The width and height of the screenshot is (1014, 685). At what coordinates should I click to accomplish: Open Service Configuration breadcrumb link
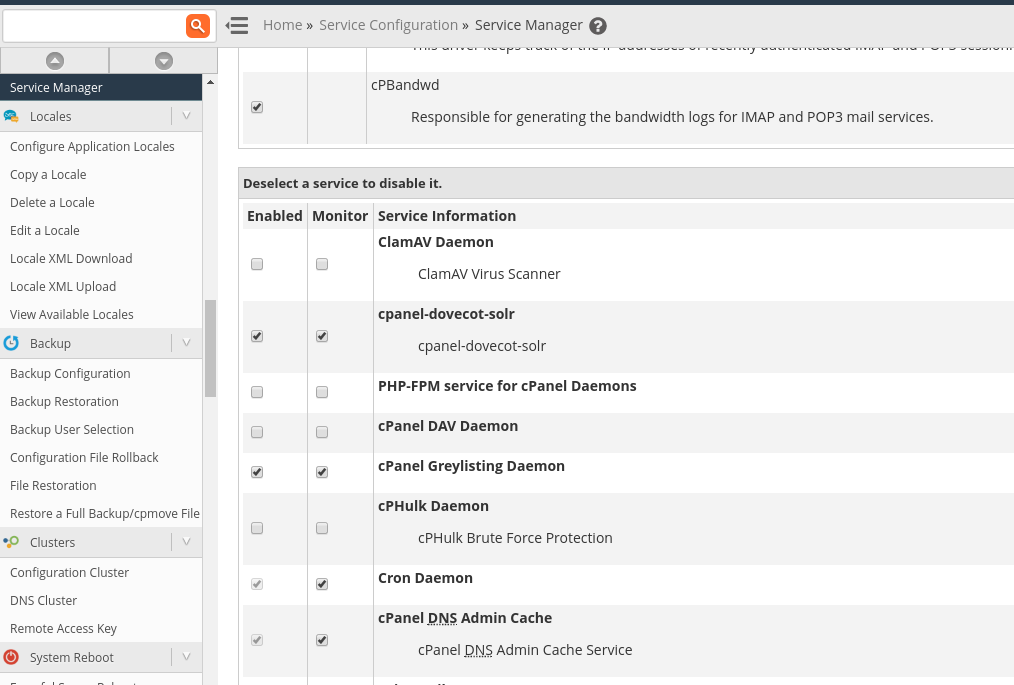(x=388, y=25)
